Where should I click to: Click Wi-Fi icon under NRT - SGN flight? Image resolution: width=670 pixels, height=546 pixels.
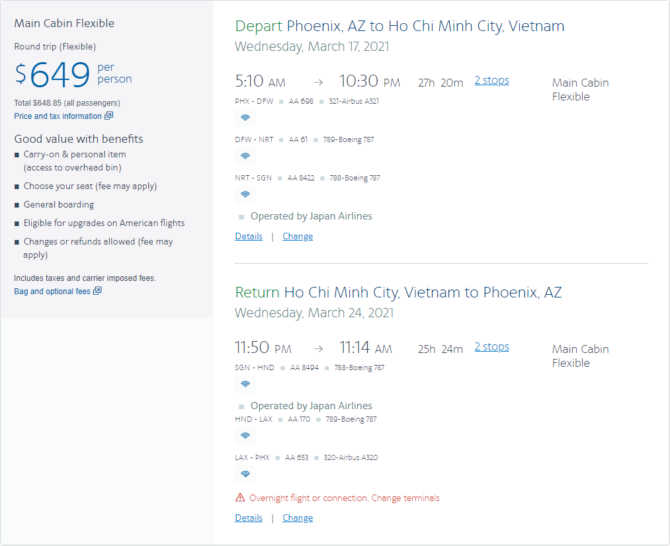pyautogui.click(x=245, y=194)
